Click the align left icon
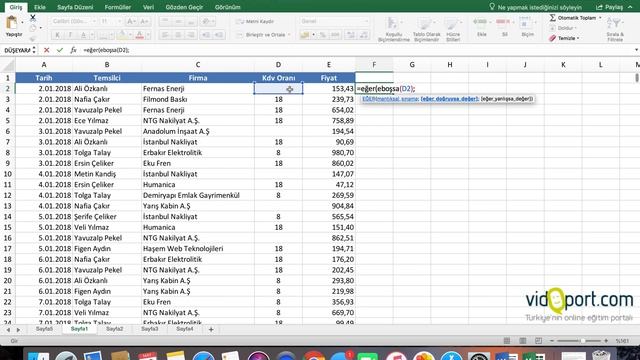Image resolution: width=640 pixels, height=360 pixels. click(165, 35)
